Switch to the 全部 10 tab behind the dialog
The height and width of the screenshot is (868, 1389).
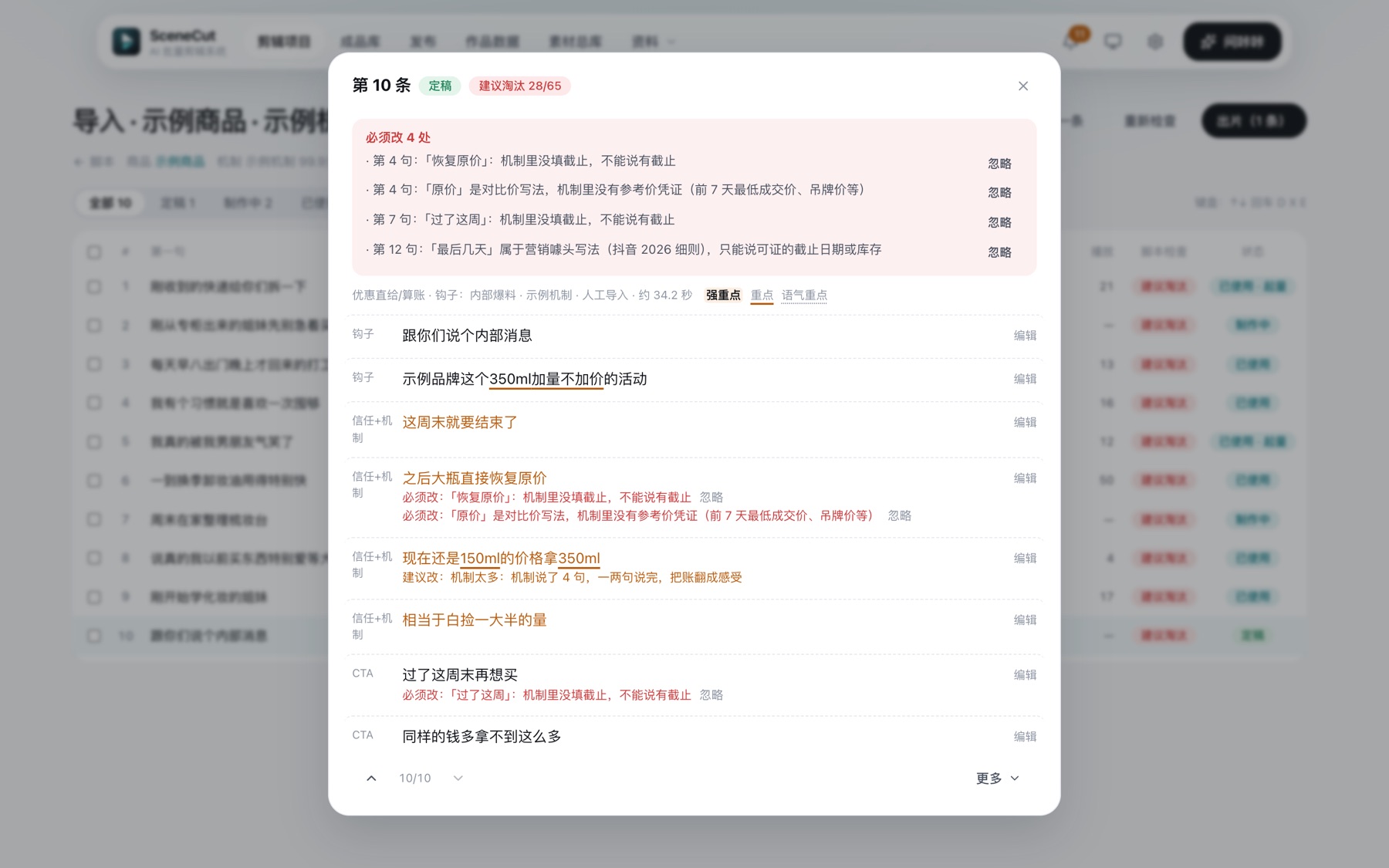[x=110, y=203]
